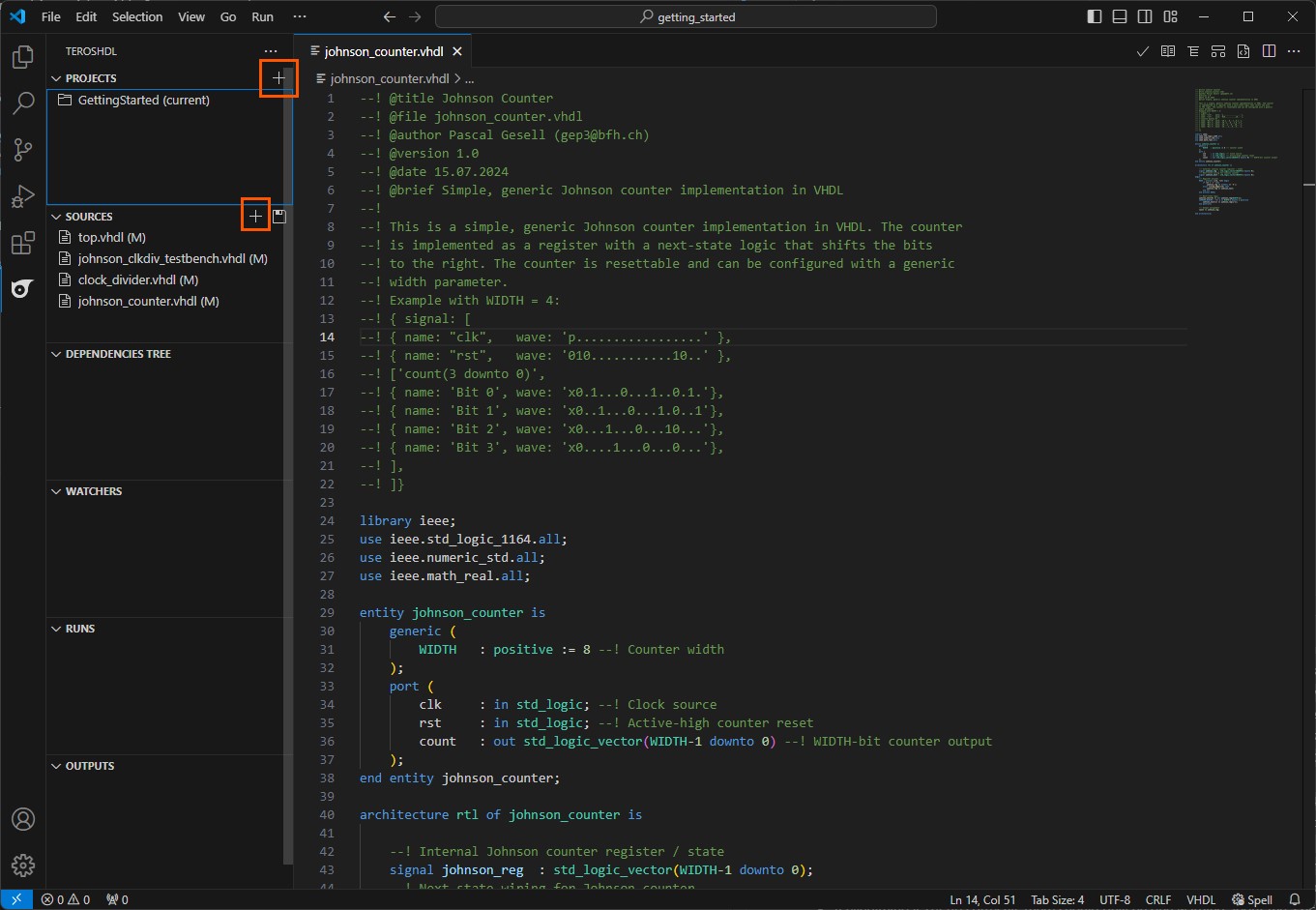
Task: Click the hierarchy tree icon in editor toolbar
Action: point(1193,51)
